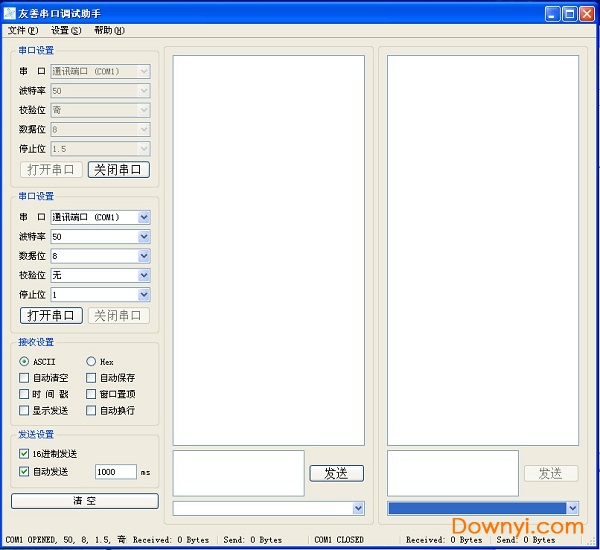Enable the 窗口置顶 checkbox
The width and height of the screenshot is (600, 550).
[x=91, y=394]
